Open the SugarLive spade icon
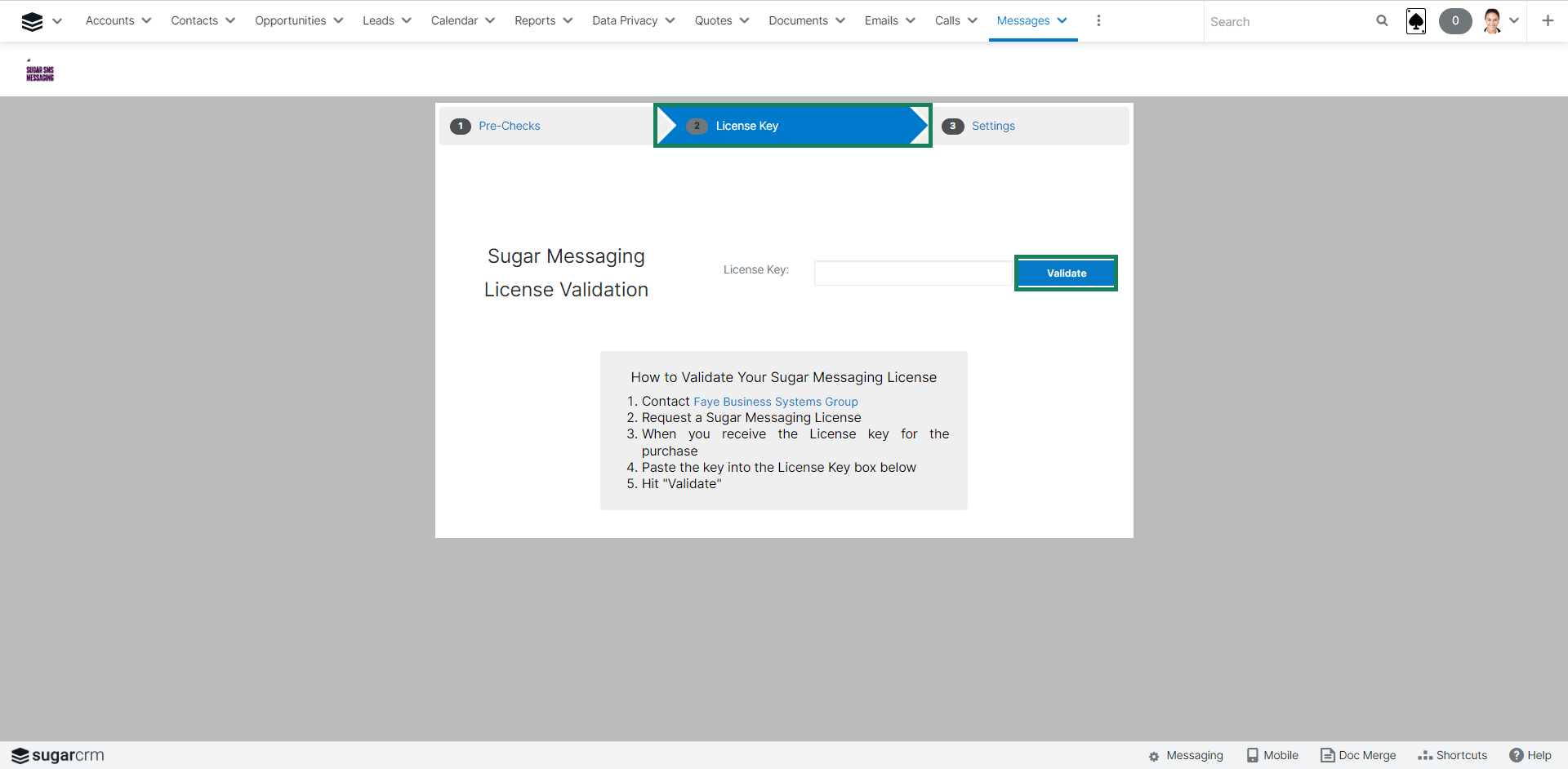The height and width of the screenshot is (769, 1568). tap(1416, 21)
